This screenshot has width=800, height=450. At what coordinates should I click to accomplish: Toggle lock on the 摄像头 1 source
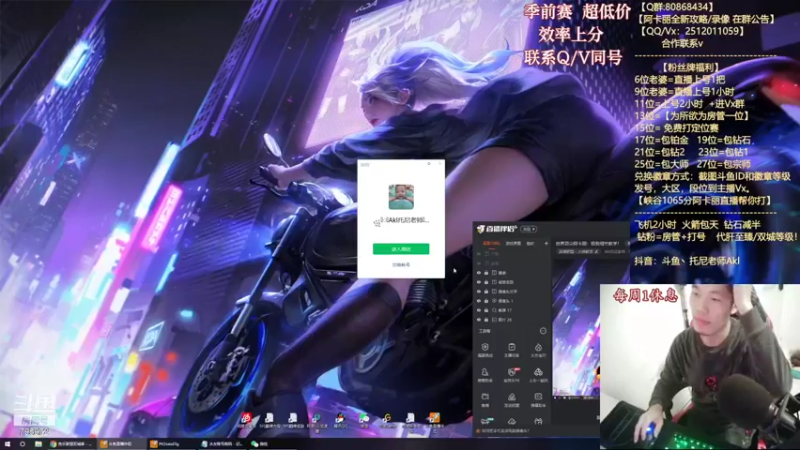click(486, 301)
